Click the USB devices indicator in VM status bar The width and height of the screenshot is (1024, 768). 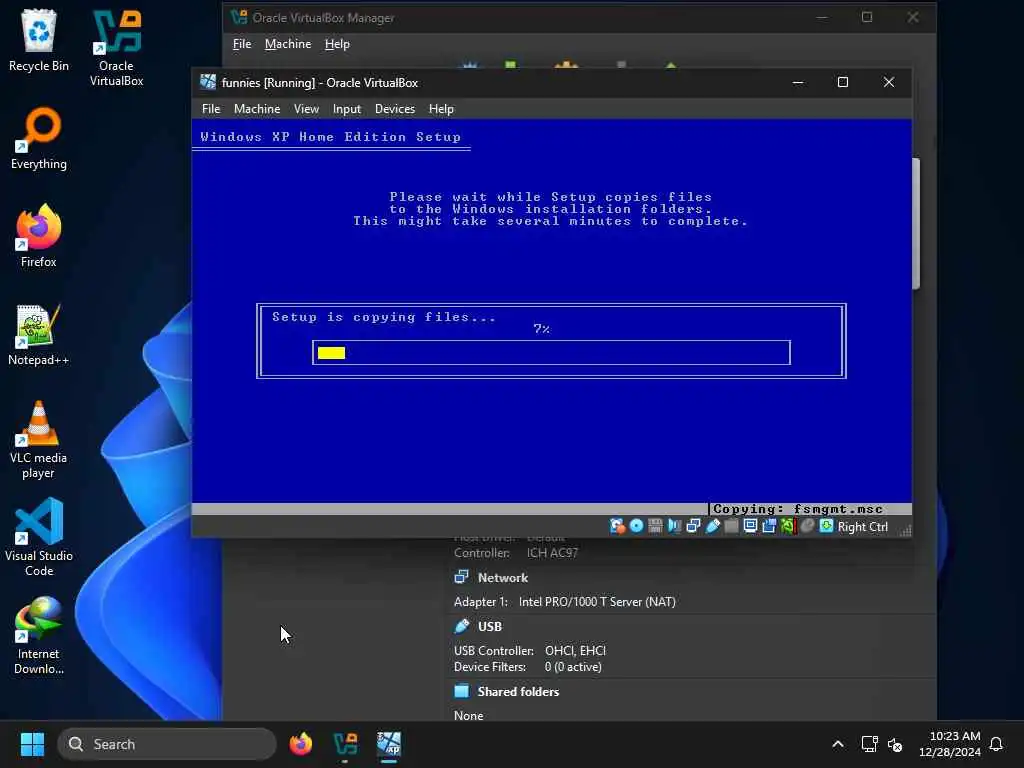pyautogui.click(x=712, y=526)
